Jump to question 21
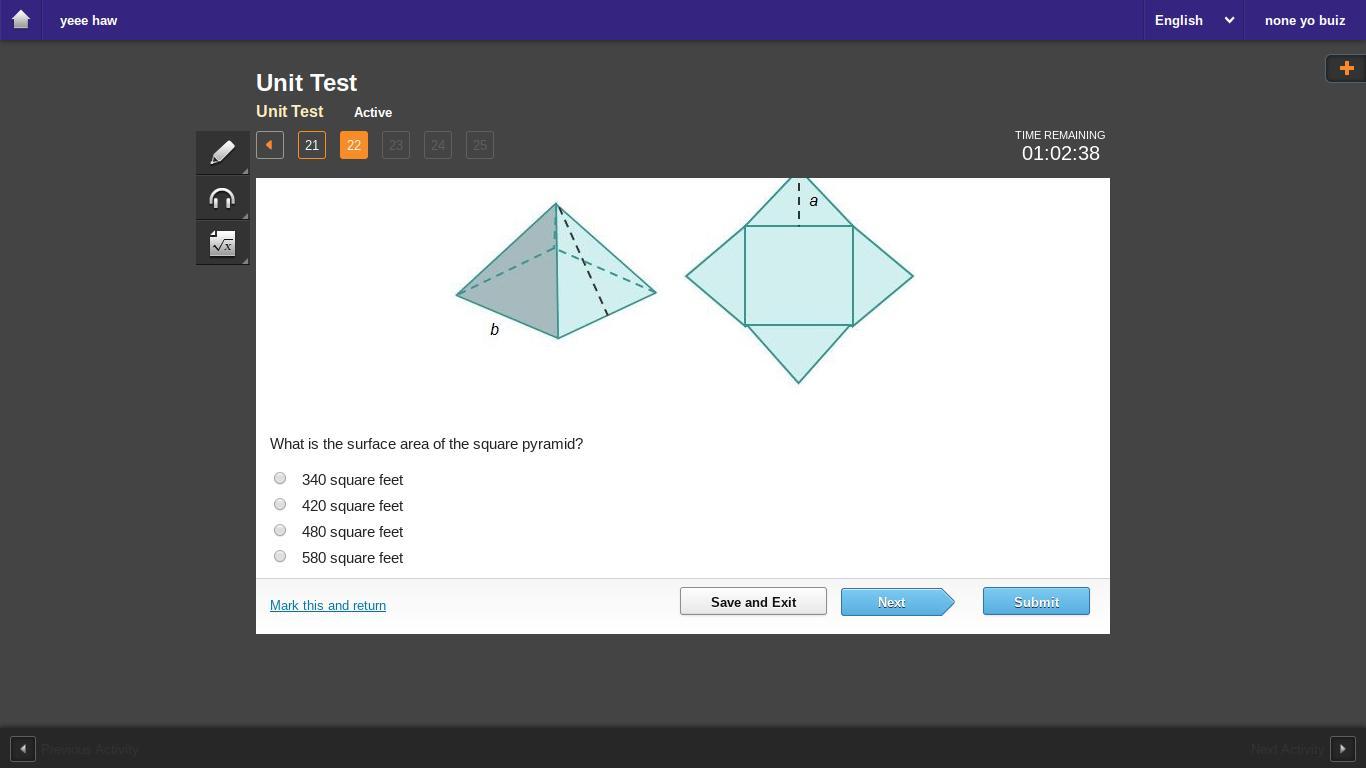Screen dimensions: 1366x768 click(312, 145)
